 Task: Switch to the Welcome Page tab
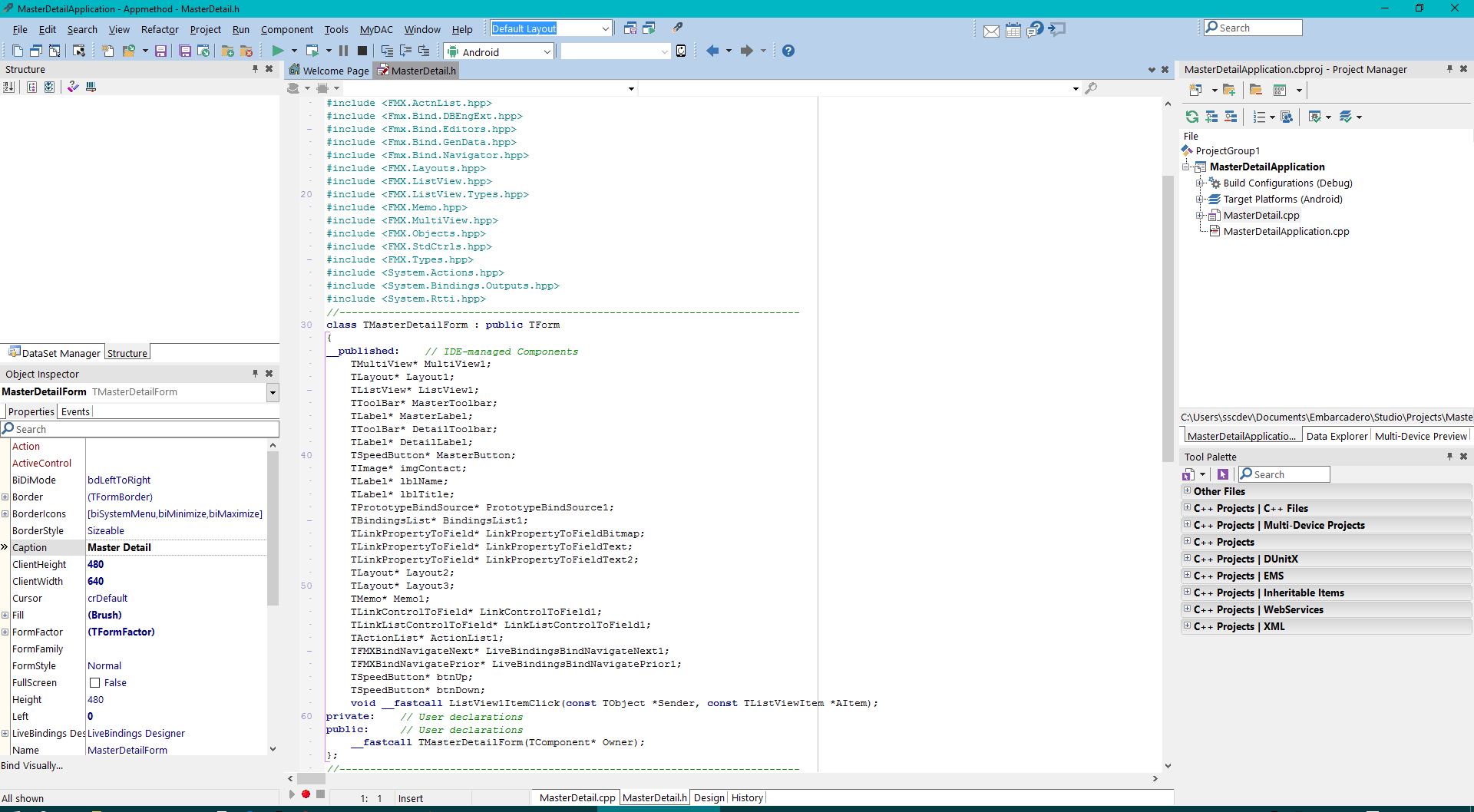pos(329,71)
